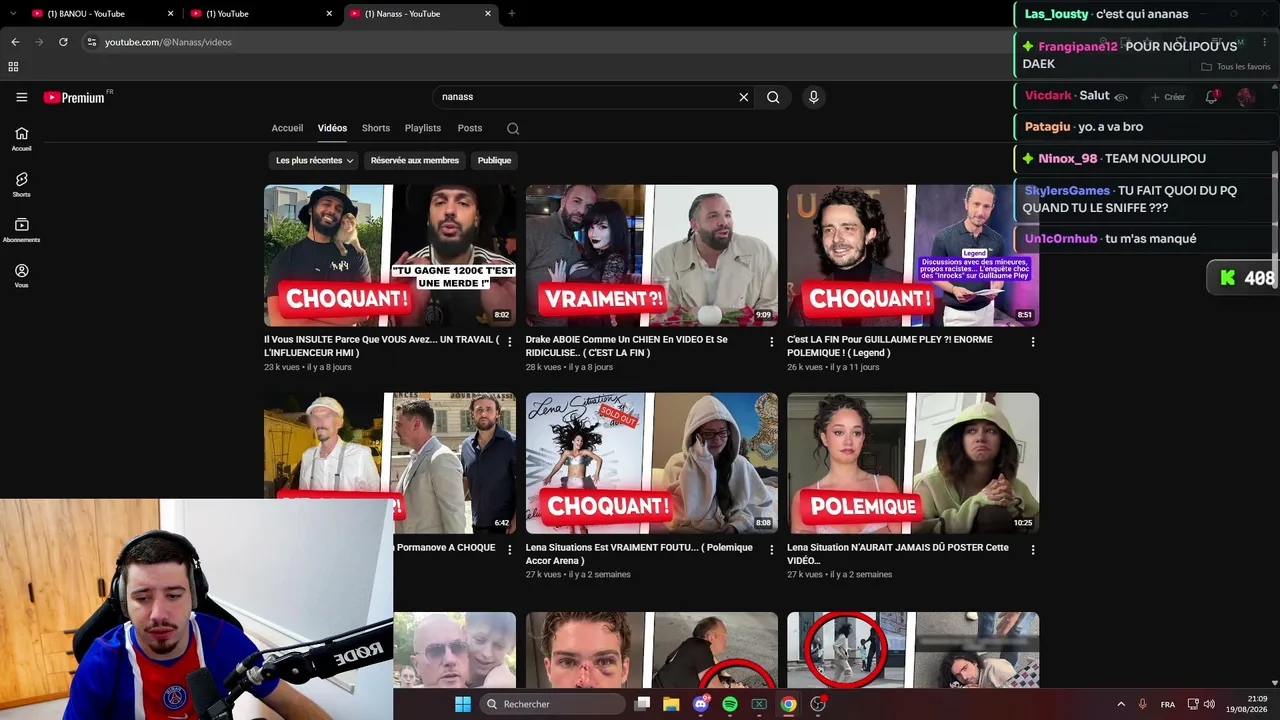Click the Créer button

pos(1167,97)
